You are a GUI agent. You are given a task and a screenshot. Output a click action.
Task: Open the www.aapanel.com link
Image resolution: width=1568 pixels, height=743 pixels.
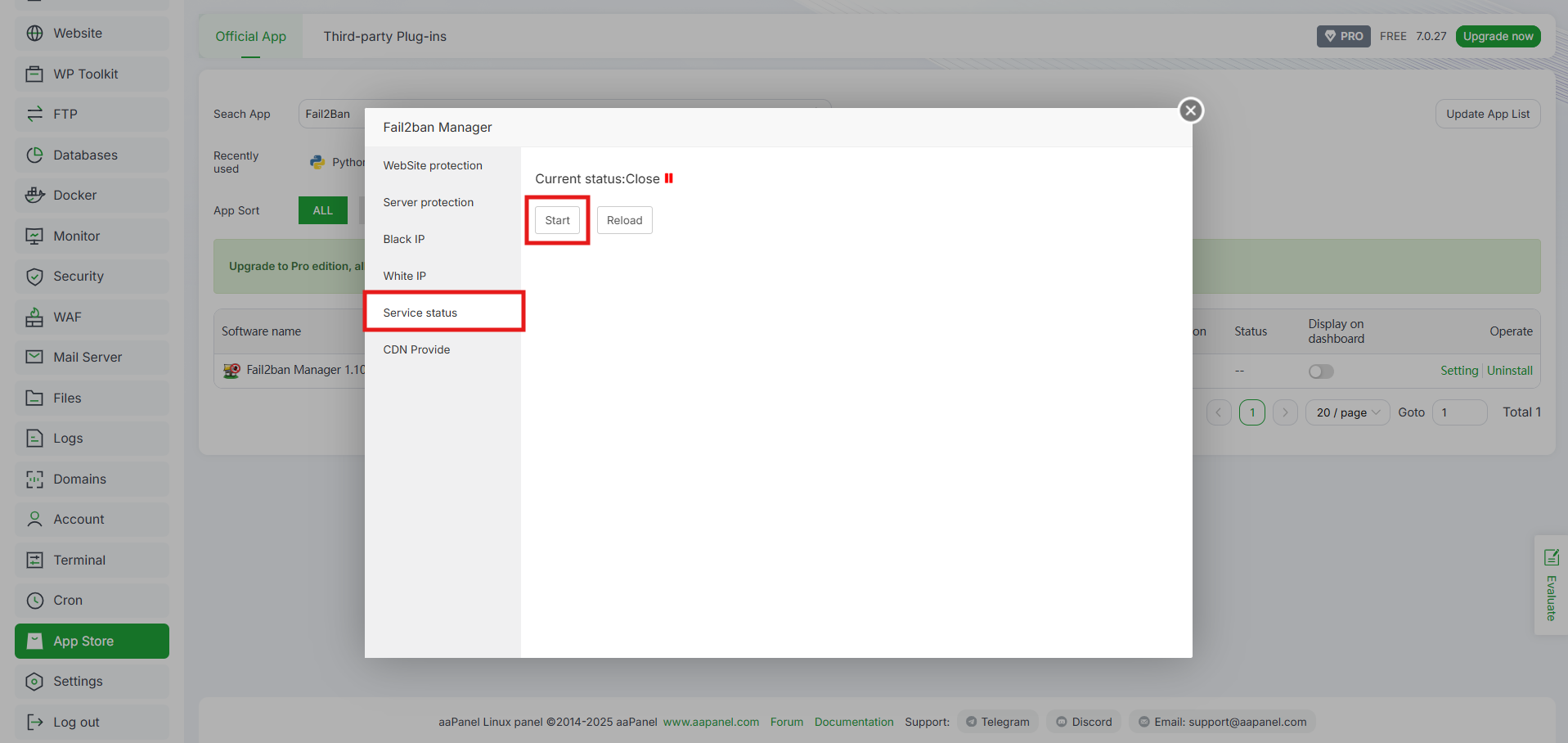(x=711, y=722)
